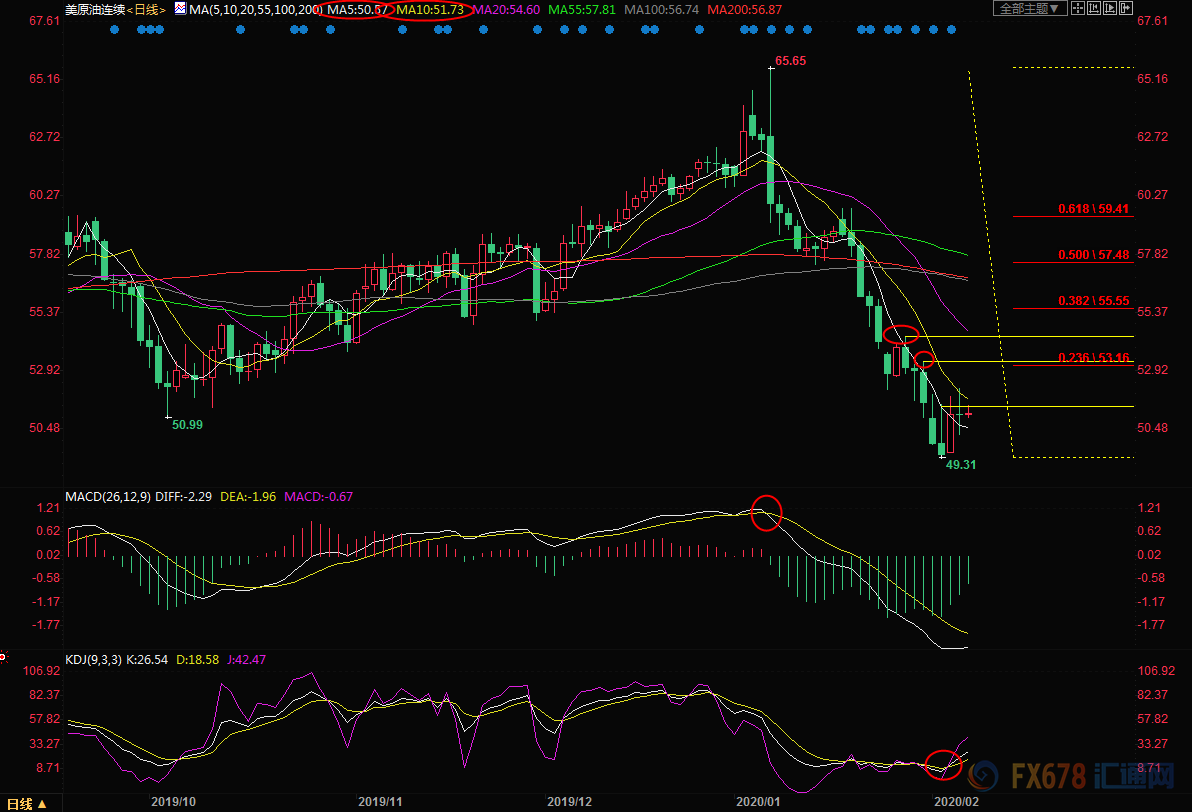The width and height of the screenshot is (1192, 812).
Task: Click the <日线> period label beside 美原油连续
Action: pyautogui.click(x=147, y=9)
